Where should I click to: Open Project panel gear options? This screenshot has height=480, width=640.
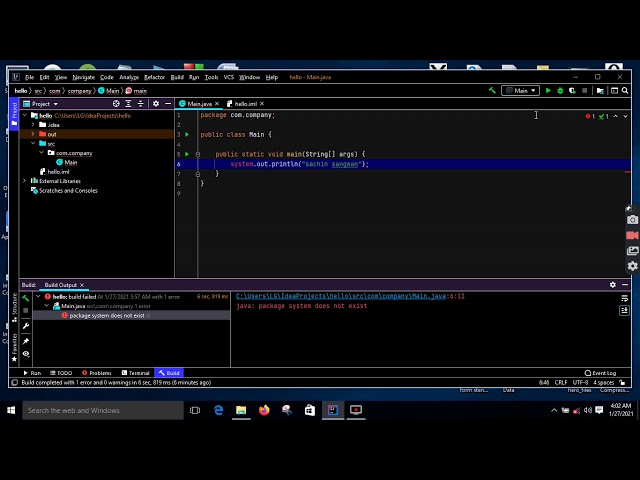[156, 104]
